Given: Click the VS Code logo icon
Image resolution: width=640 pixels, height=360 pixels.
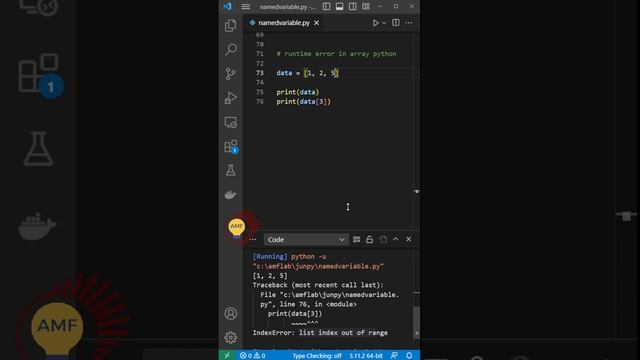Looking at the screenshot, I should (x=228, y=6).
